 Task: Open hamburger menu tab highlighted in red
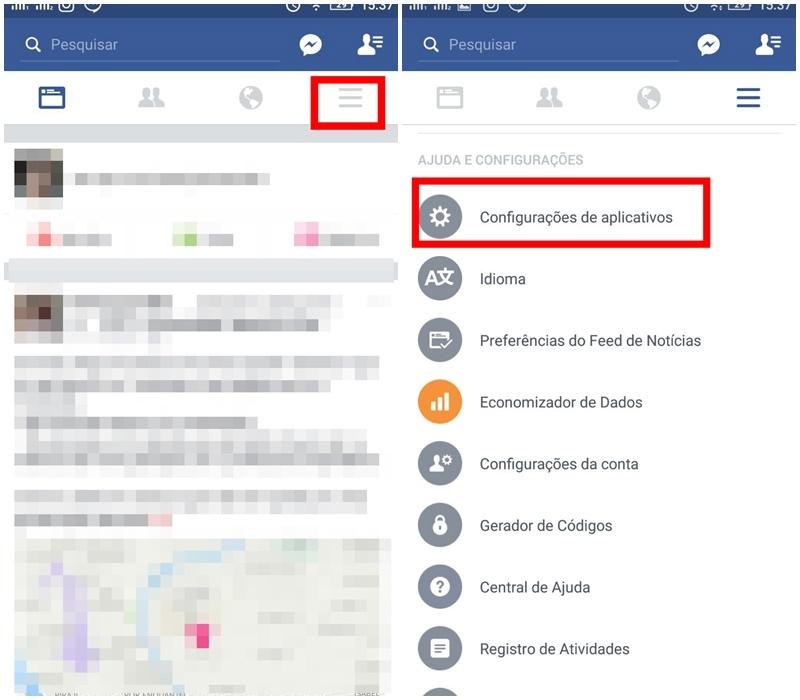(x=351, y=97)
